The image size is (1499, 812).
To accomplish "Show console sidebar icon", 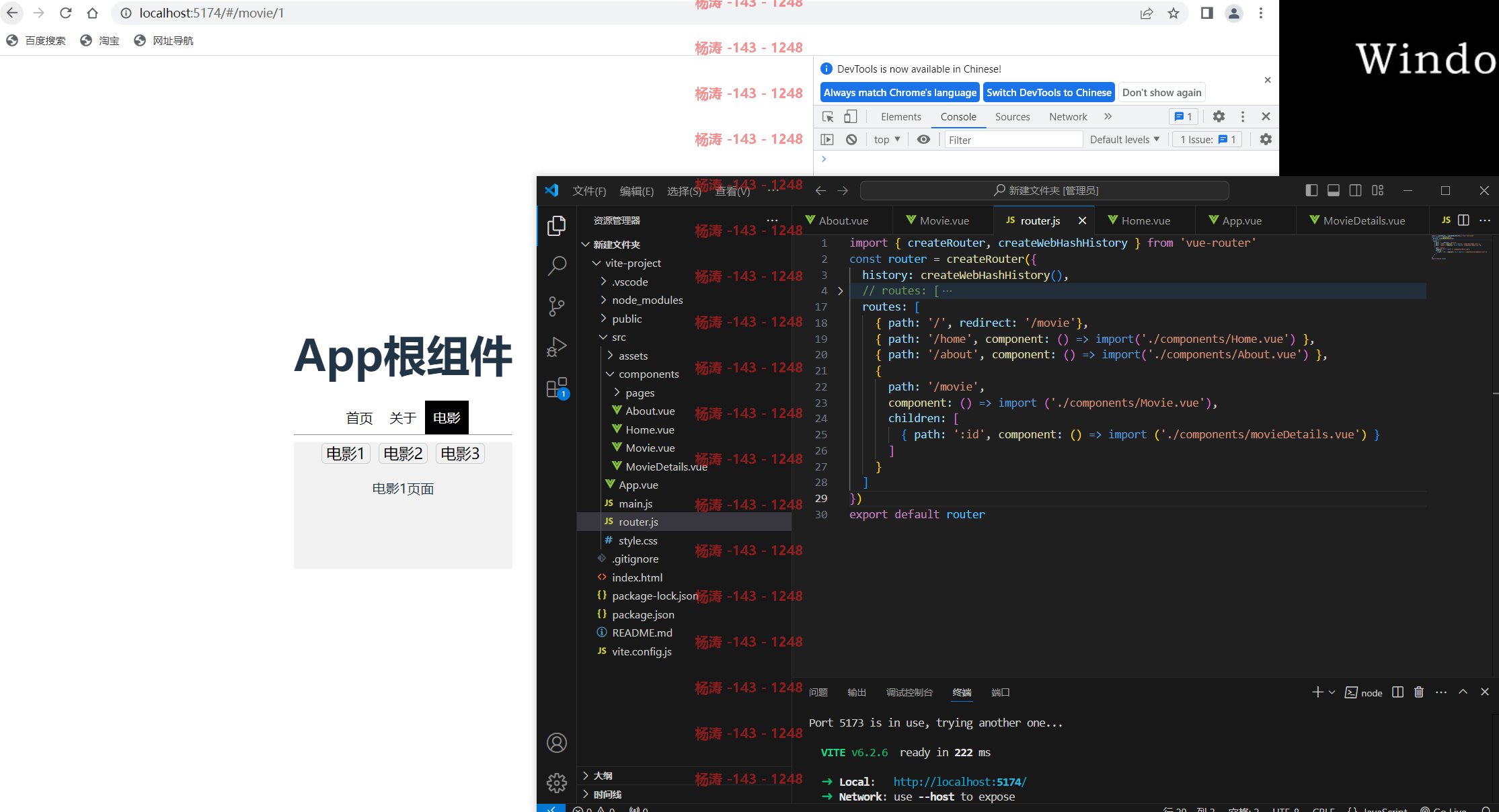I will 827,139.
